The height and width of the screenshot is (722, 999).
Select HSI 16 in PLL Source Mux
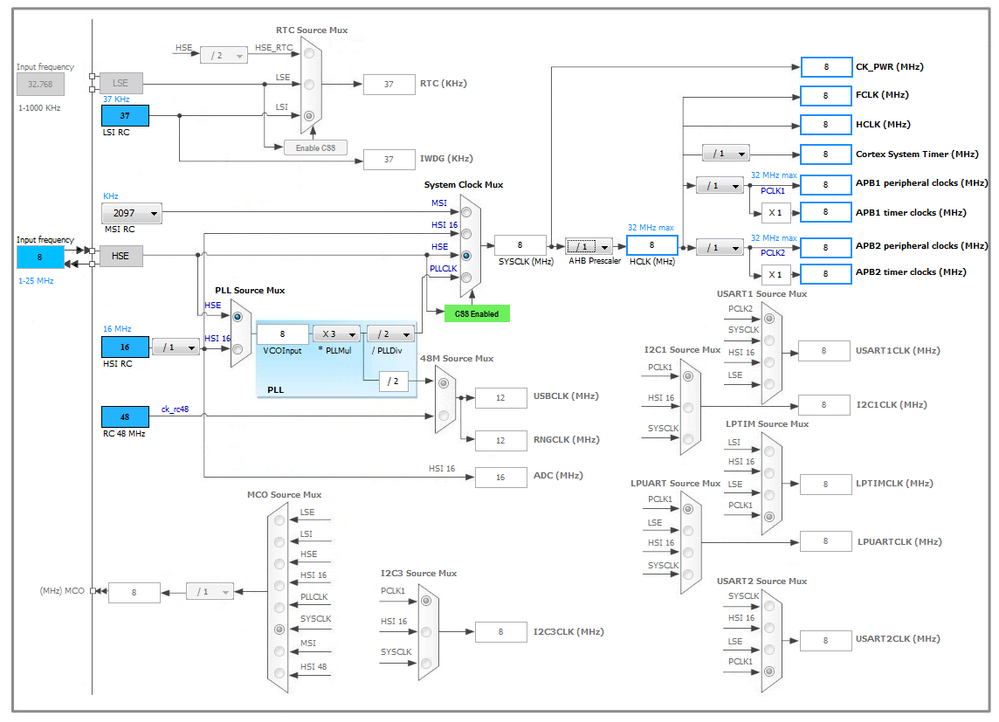click(238, 349)
